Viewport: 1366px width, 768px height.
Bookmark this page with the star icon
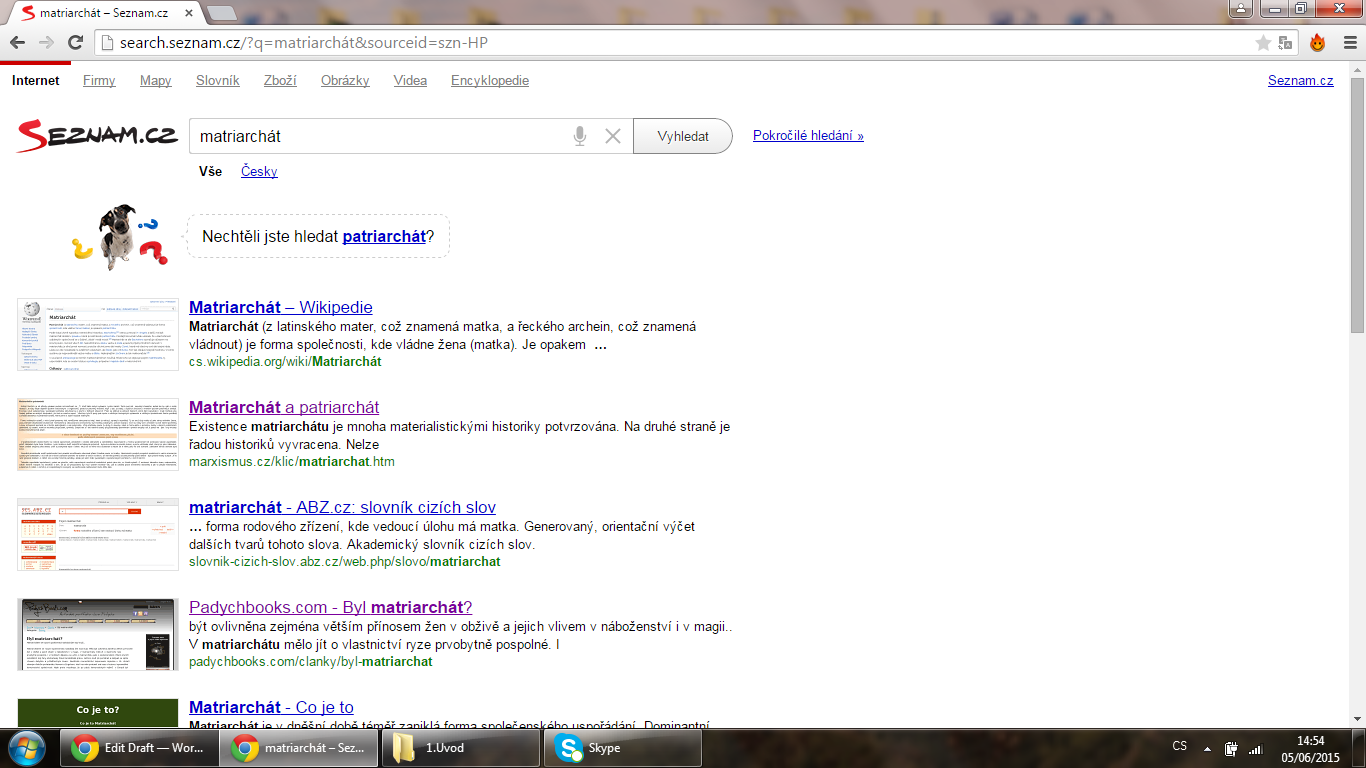click(x=1263, y=43)
